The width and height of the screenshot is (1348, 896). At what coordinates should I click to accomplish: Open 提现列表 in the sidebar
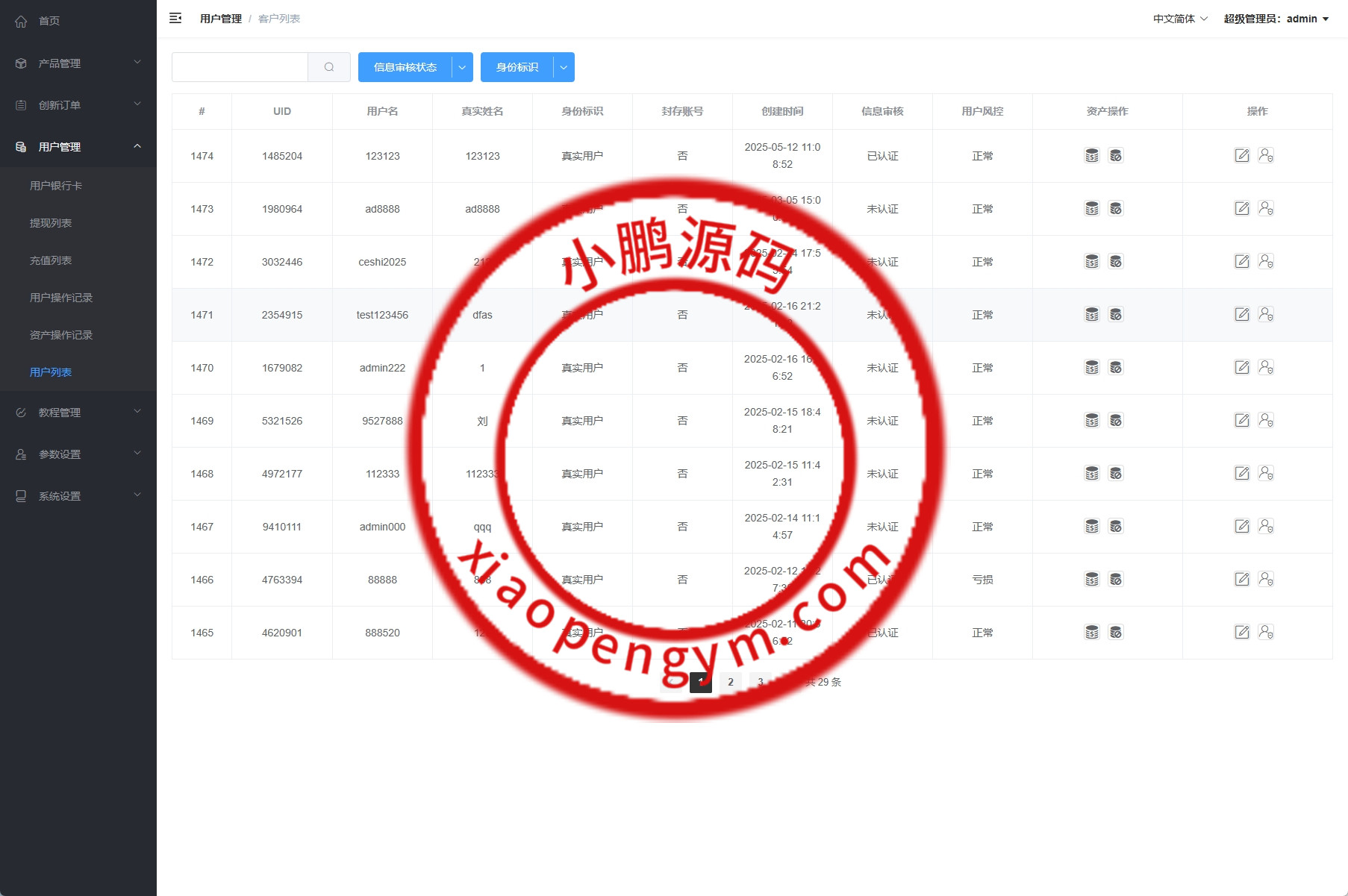tap(51, 223)
